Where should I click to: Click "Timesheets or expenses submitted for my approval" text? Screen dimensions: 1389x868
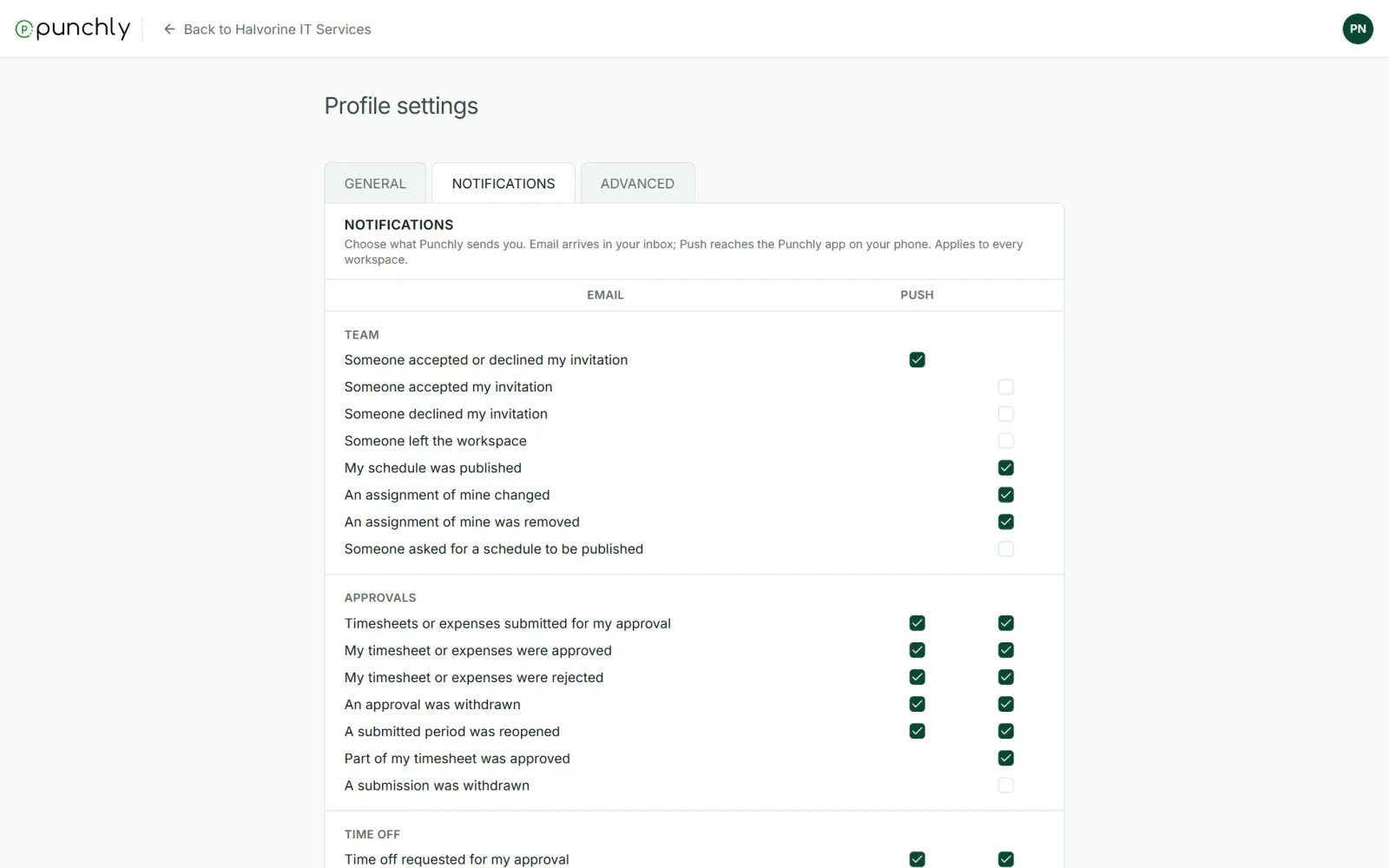point(507,623)
